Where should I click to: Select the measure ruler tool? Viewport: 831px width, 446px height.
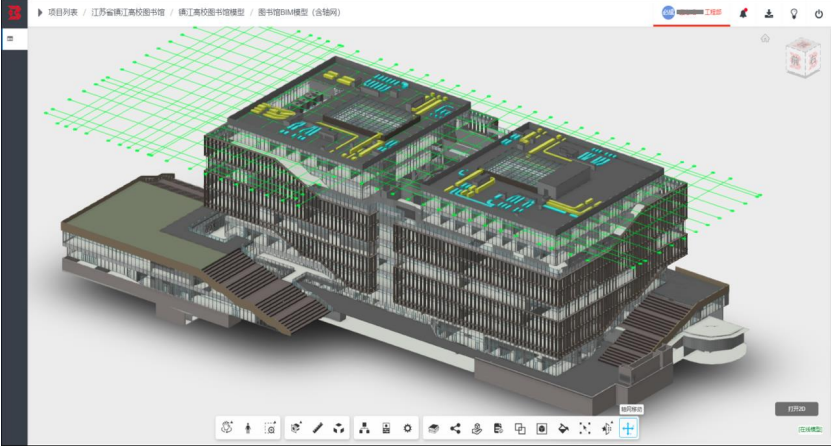[317, 428]
